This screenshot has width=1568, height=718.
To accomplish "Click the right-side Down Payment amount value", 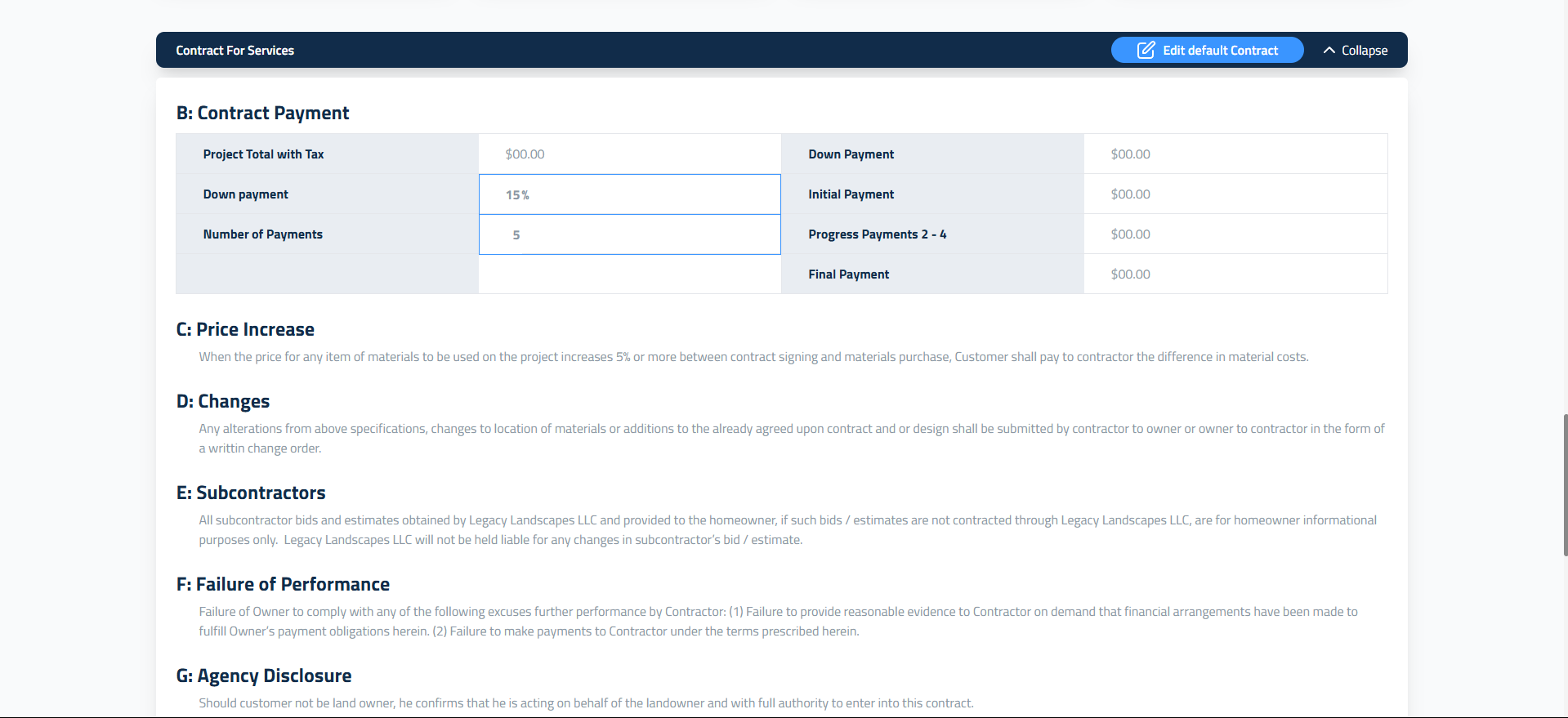I will pyautogui.click(x=1130, y=154).
